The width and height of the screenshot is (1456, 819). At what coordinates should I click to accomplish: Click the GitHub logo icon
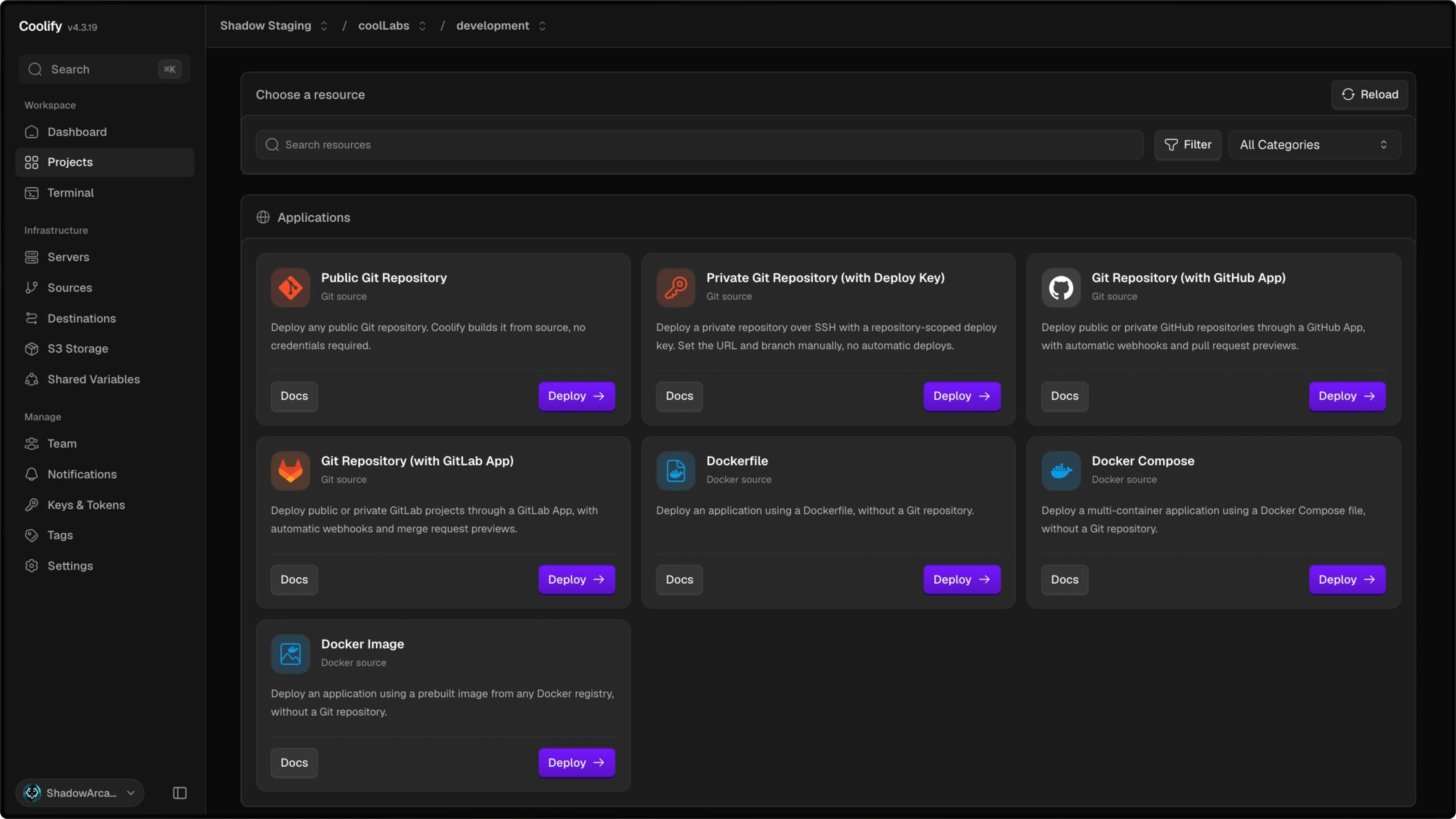click(x=1061, y=287)
